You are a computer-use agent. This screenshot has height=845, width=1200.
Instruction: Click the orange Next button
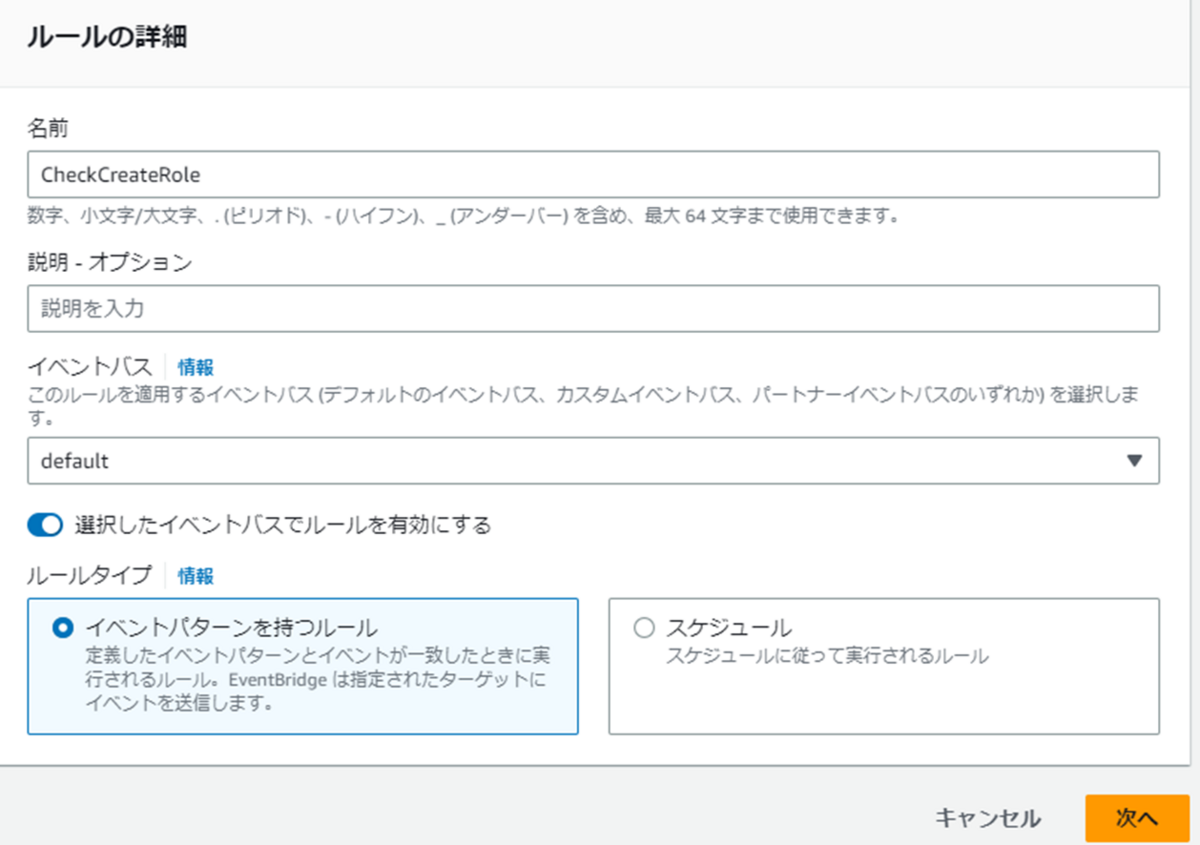tap(1137, 818)
